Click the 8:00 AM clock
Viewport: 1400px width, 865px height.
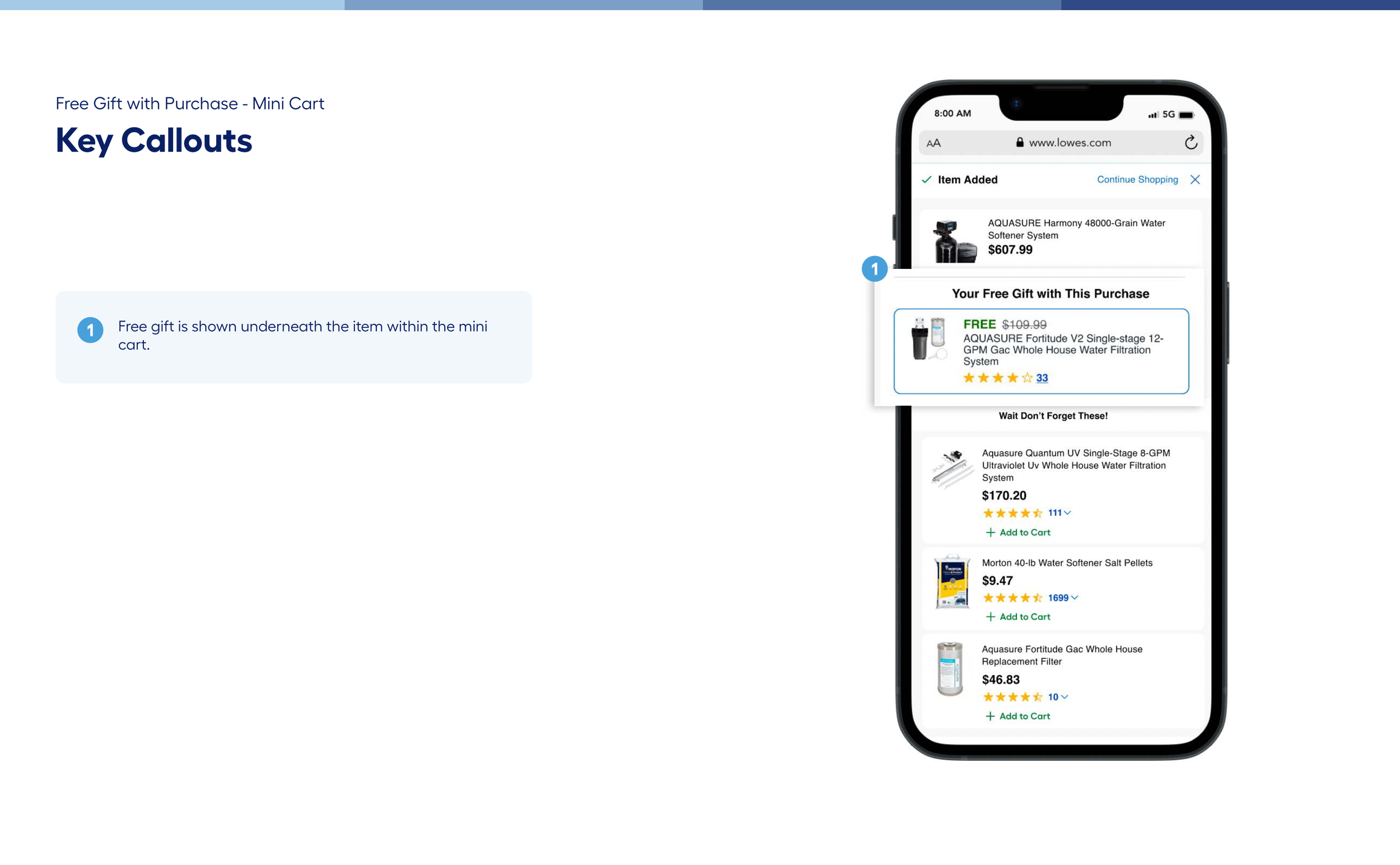952,113
